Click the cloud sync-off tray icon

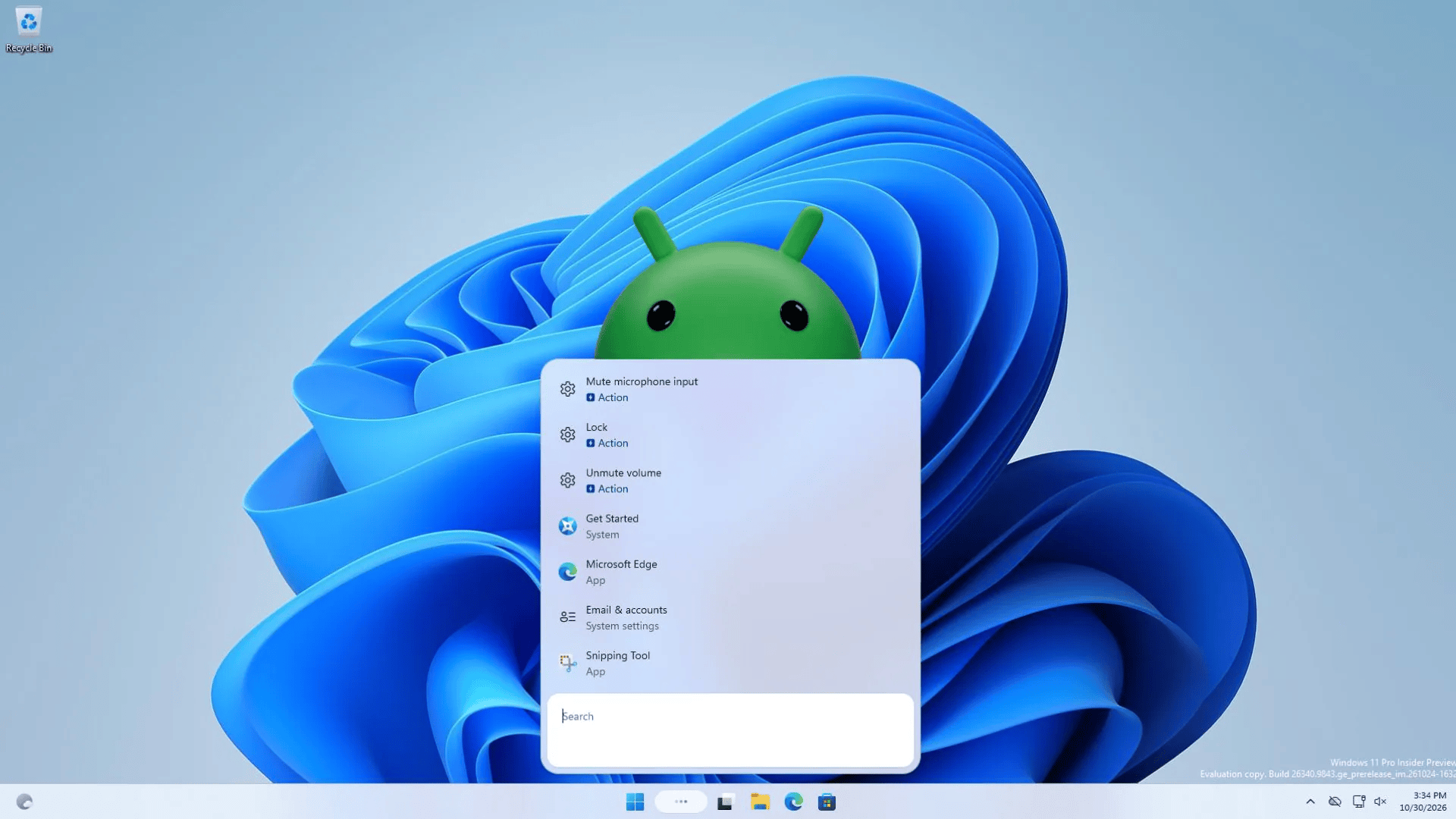click(x=1335, y=802)
